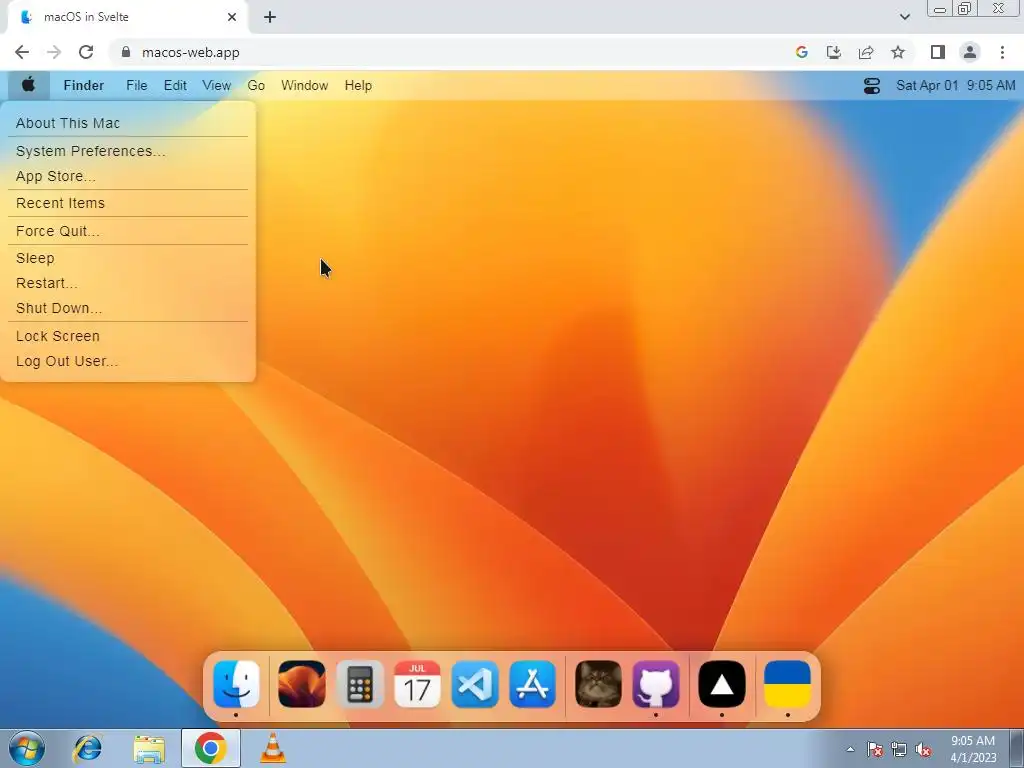This screenshot has width=1024, height=768.
Task: Launch the Calculator from the dock
Action: coord(359,684)
